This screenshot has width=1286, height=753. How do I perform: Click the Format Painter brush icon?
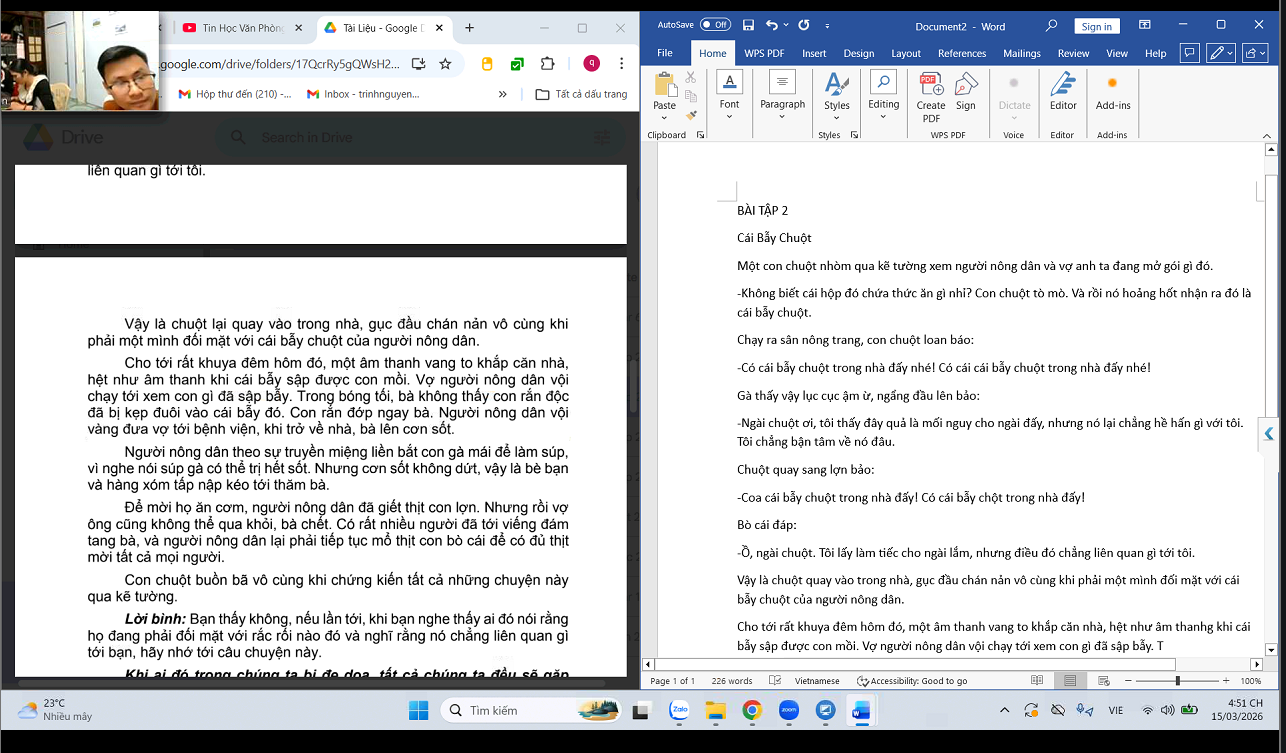[x=691, y=115]
